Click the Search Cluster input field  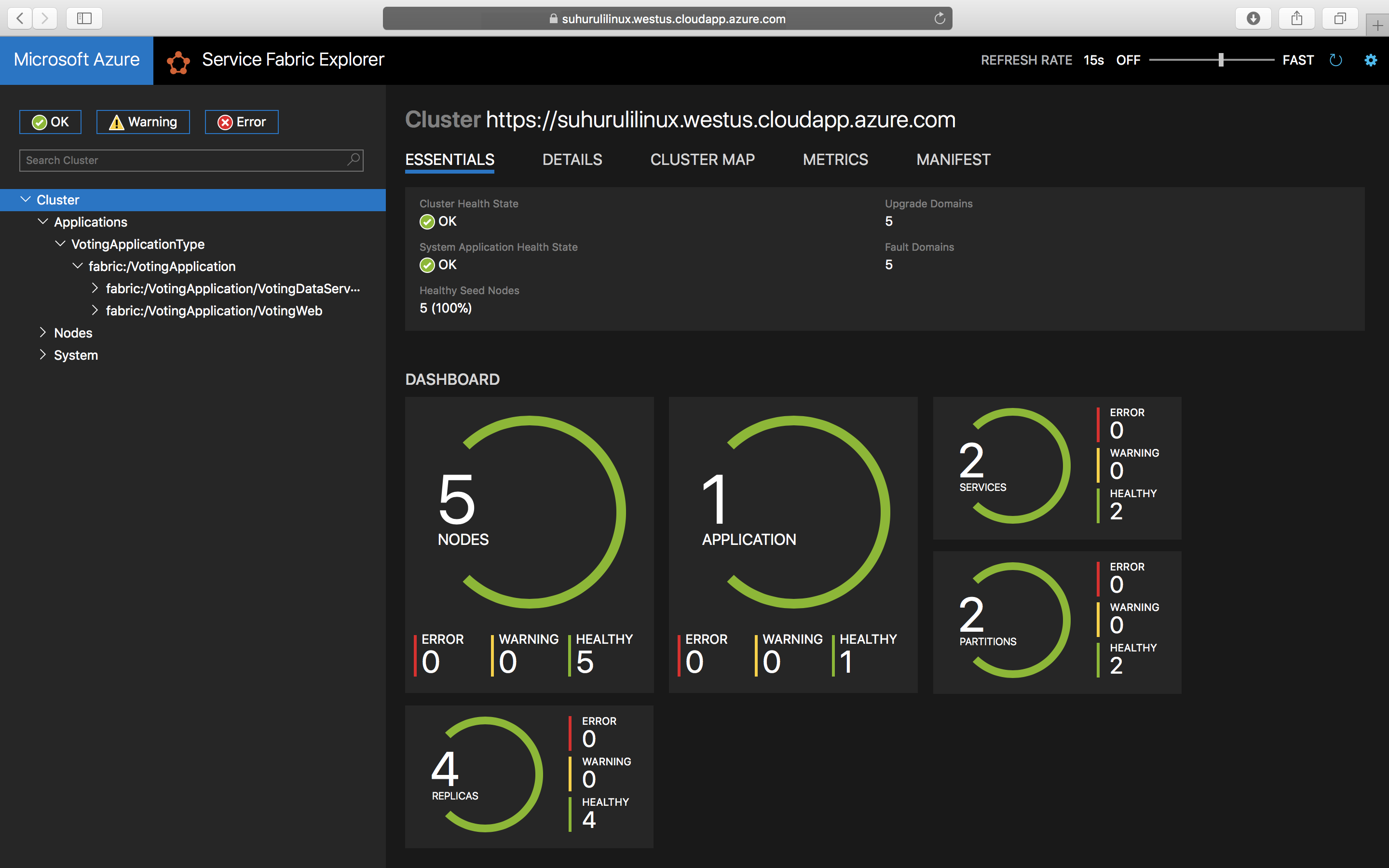pos(190,160)
